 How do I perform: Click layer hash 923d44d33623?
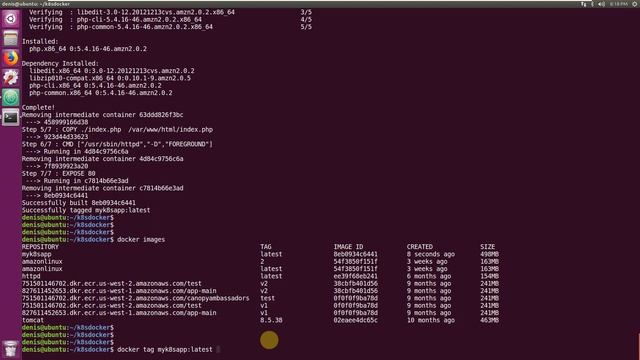(66, 137)
